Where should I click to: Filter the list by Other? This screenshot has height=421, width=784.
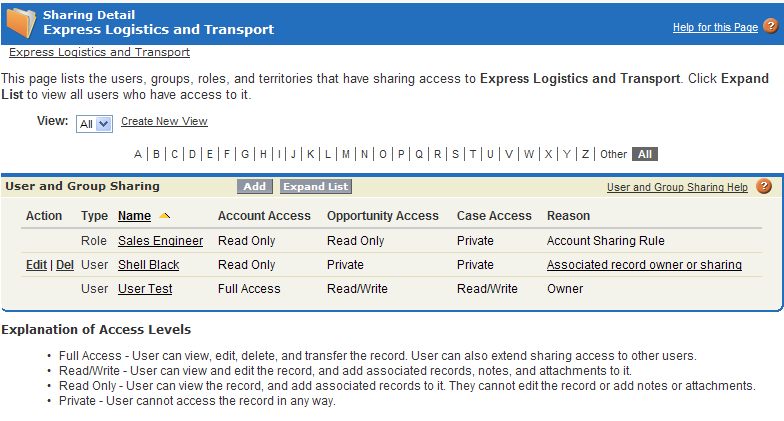[613, 154]
